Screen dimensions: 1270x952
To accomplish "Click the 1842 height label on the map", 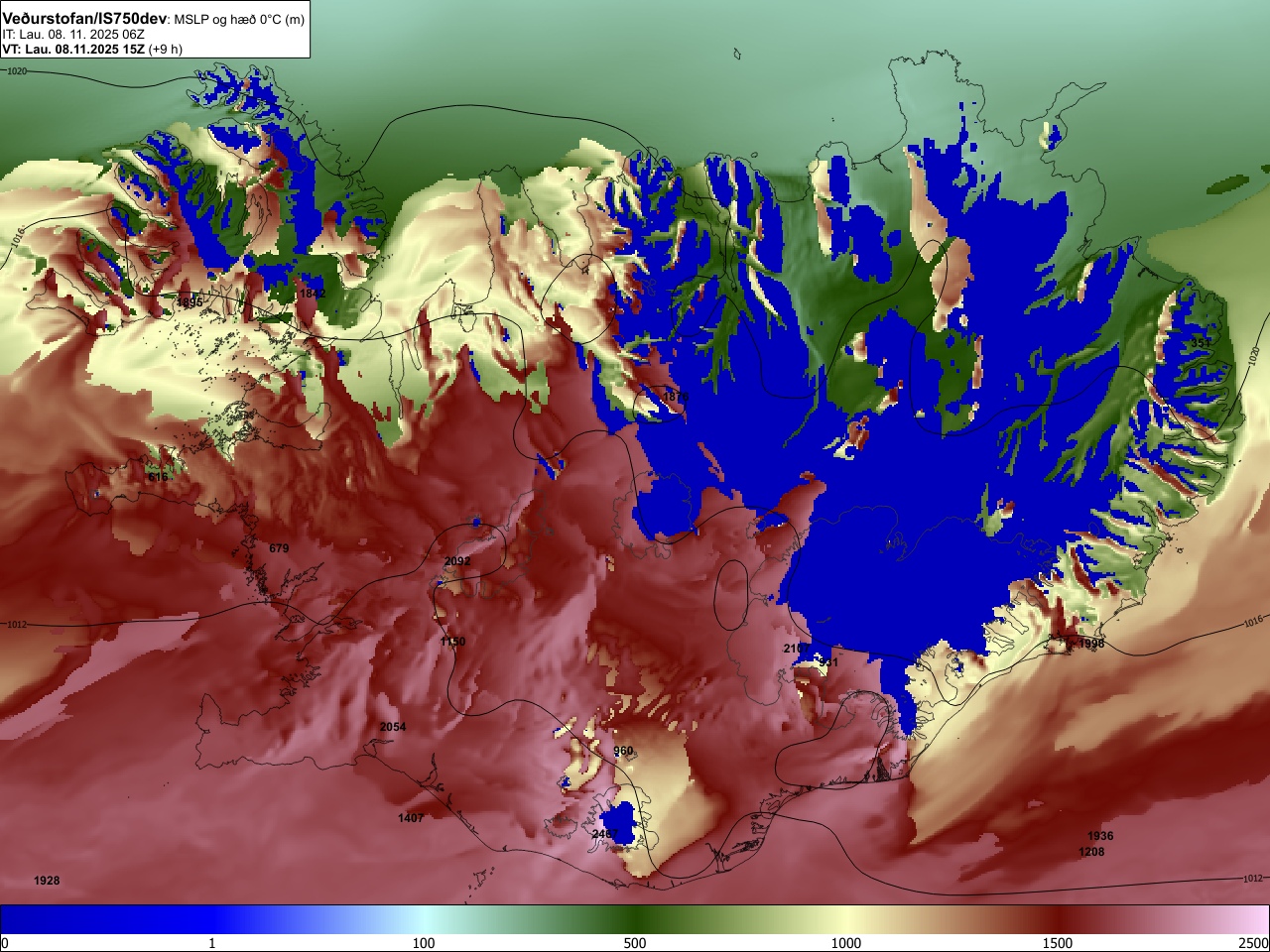I will [312, 294].
